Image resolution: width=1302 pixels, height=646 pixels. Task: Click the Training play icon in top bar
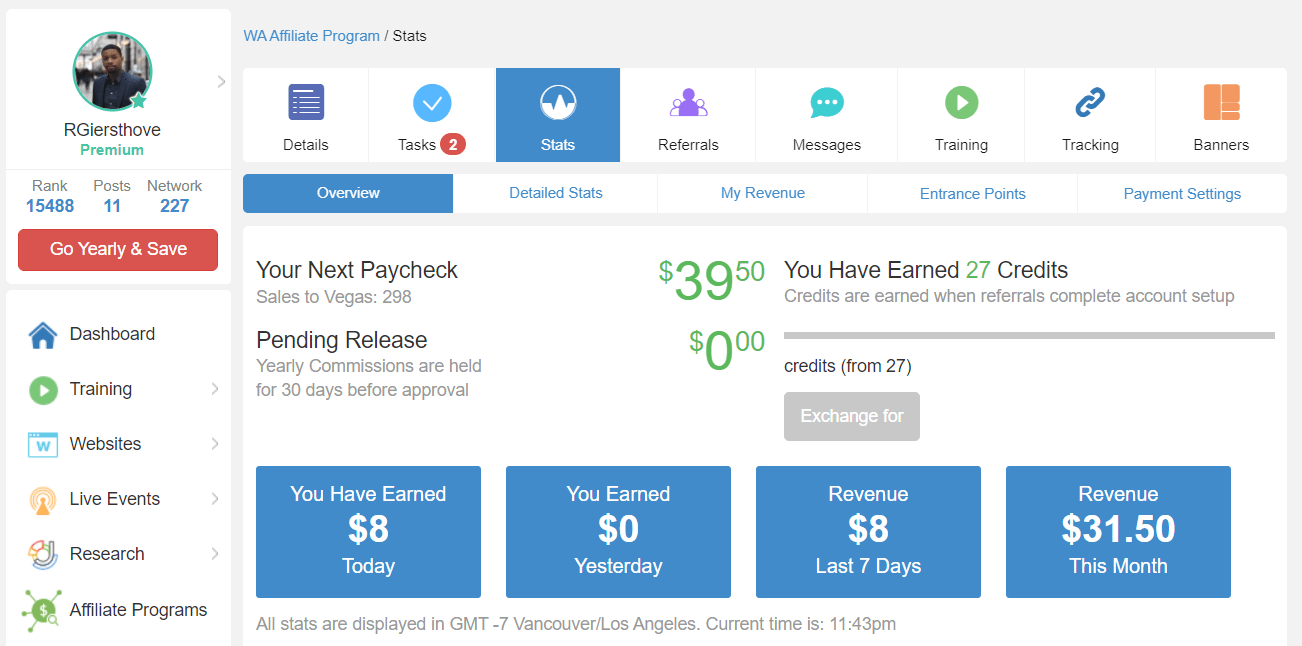[x=961, y=102]
